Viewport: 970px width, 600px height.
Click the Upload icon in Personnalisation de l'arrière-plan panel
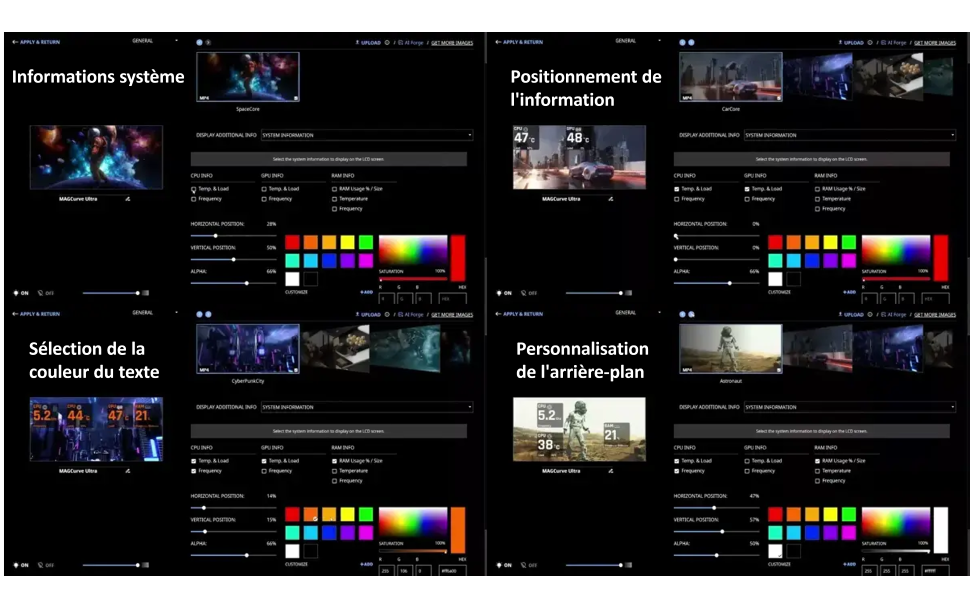click(x=840, y=315)
